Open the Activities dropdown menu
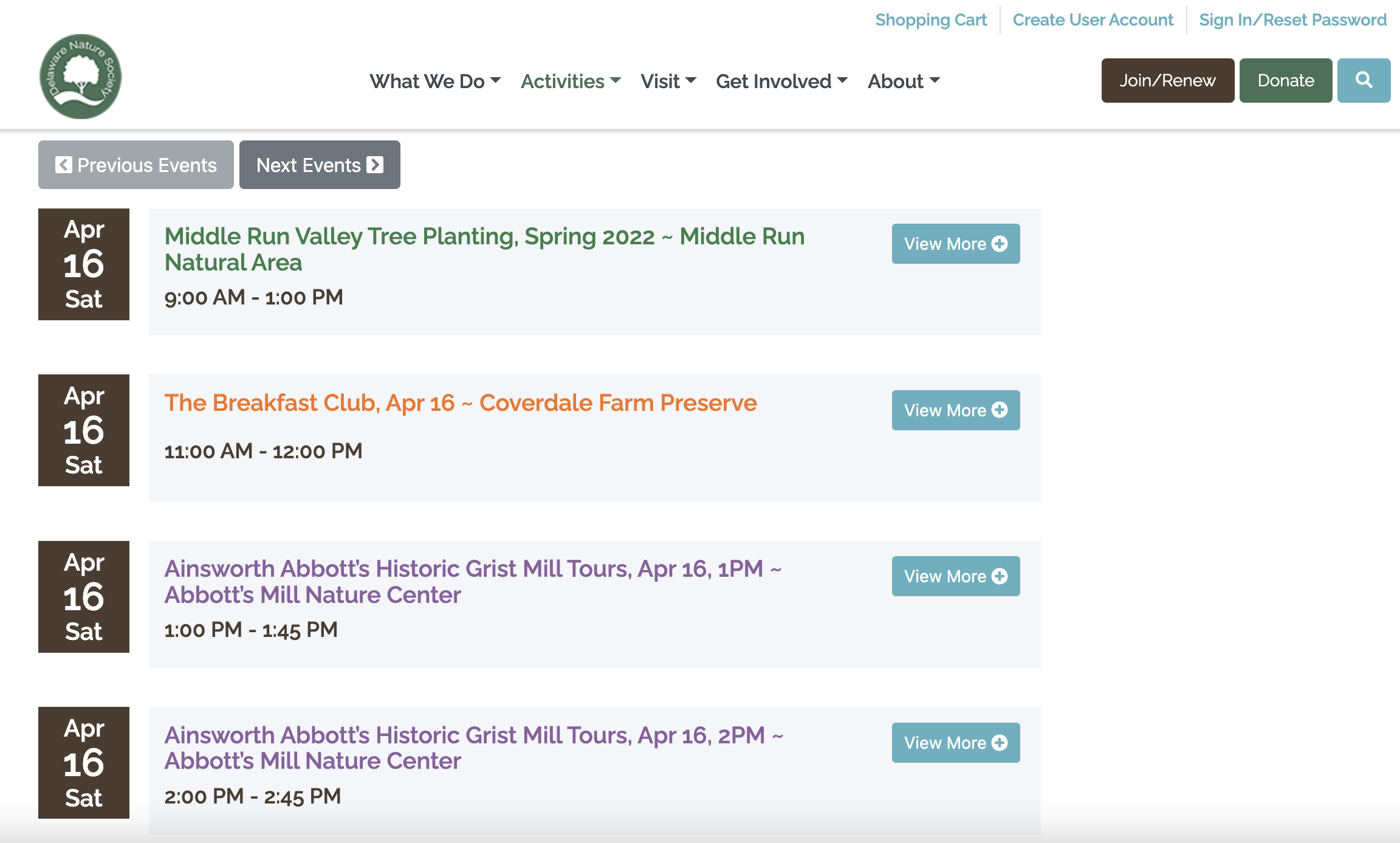Image resolution: width=1400 pixels, height=843 pixels. pyautogui.click(x=571, y=81)
